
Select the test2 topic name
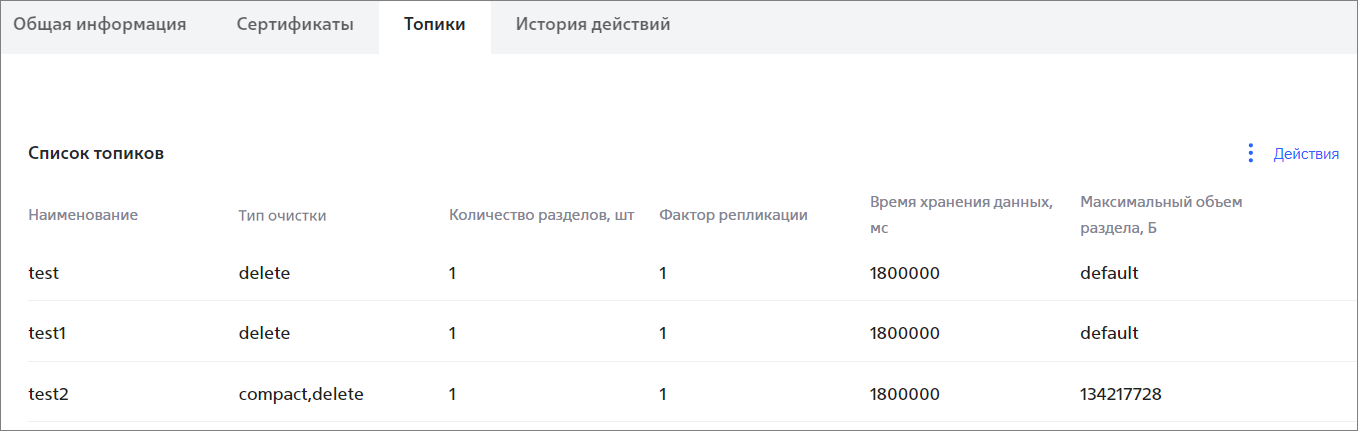pyautogui.click(x=49, y=394)
